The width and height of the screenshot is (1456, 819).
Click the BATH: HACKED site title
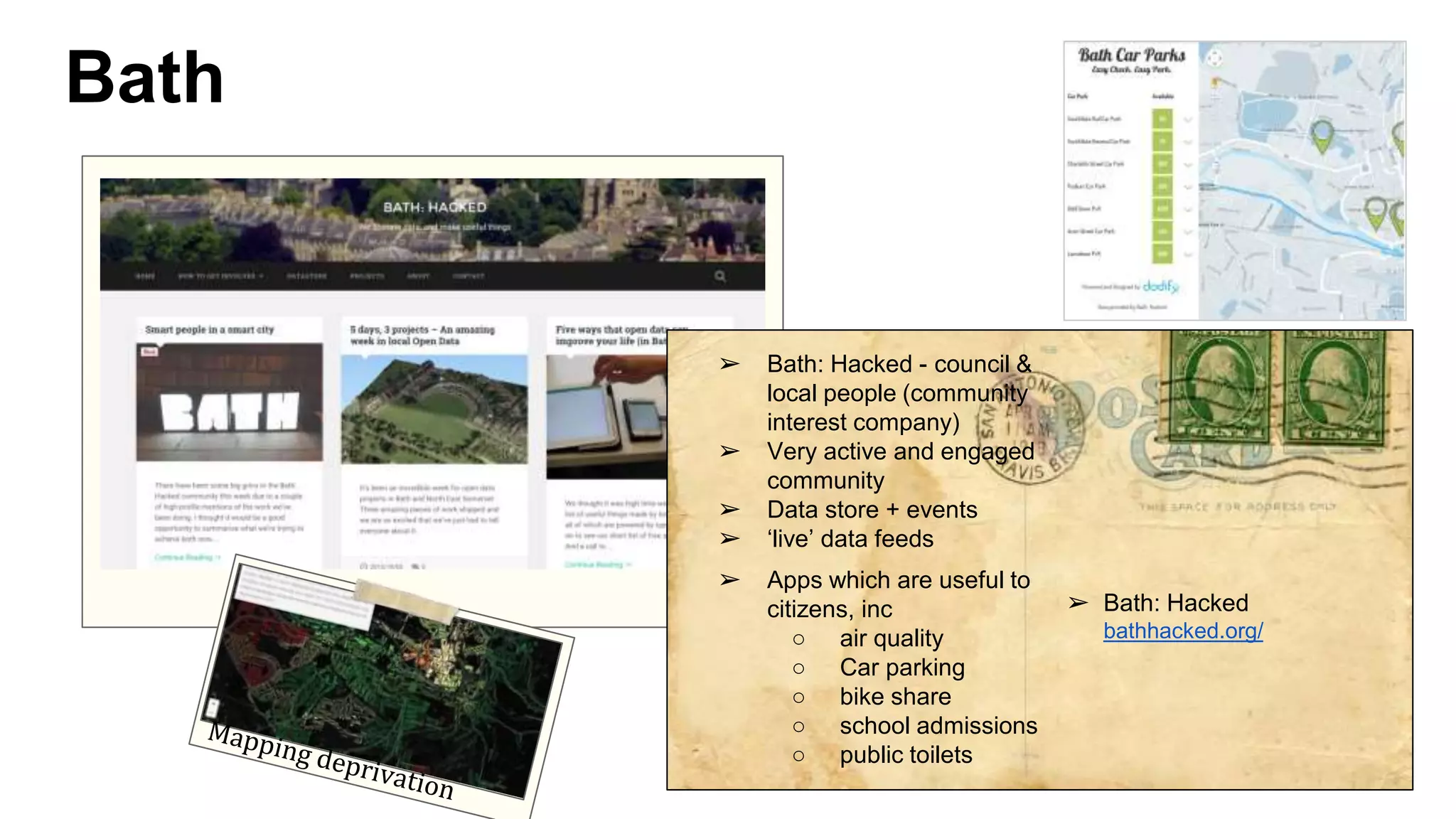point(434,207)
